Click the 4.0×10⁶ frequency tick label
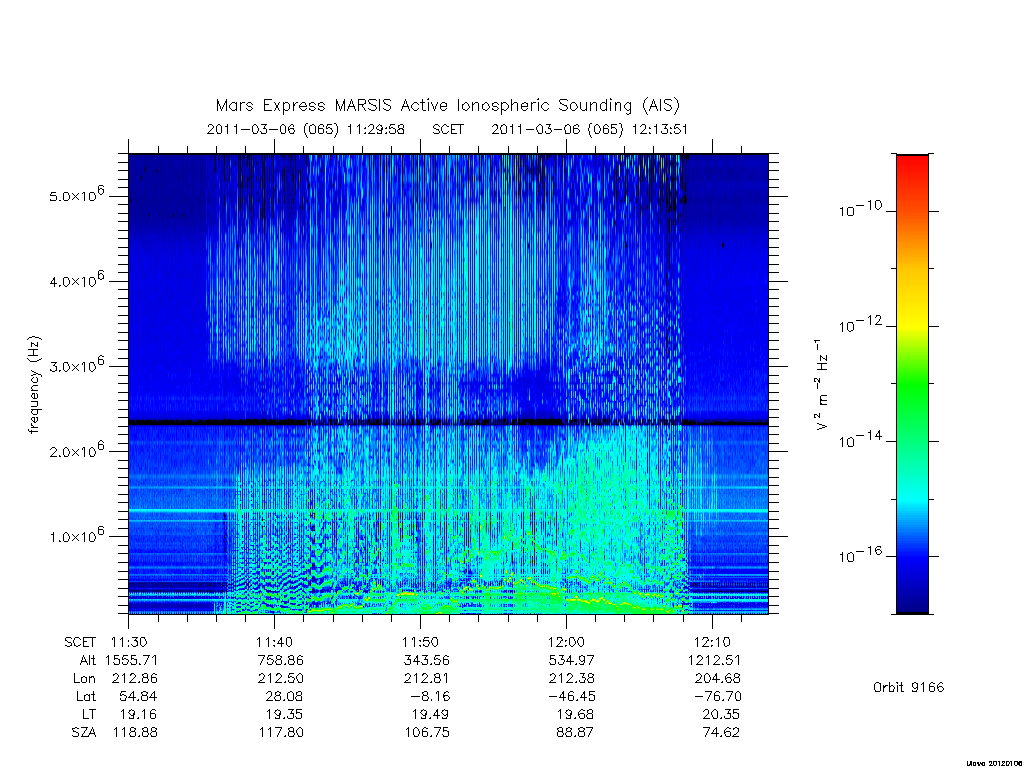1024x768 pixels. coord(76,280)
